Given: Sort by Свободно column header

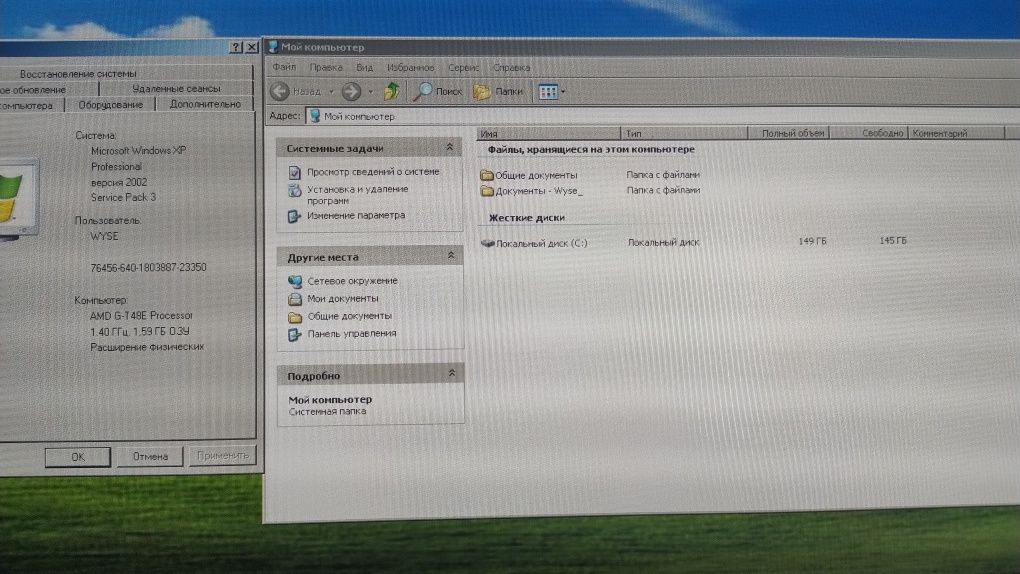Looking at the screenshot, I should [x=868, y=132].
